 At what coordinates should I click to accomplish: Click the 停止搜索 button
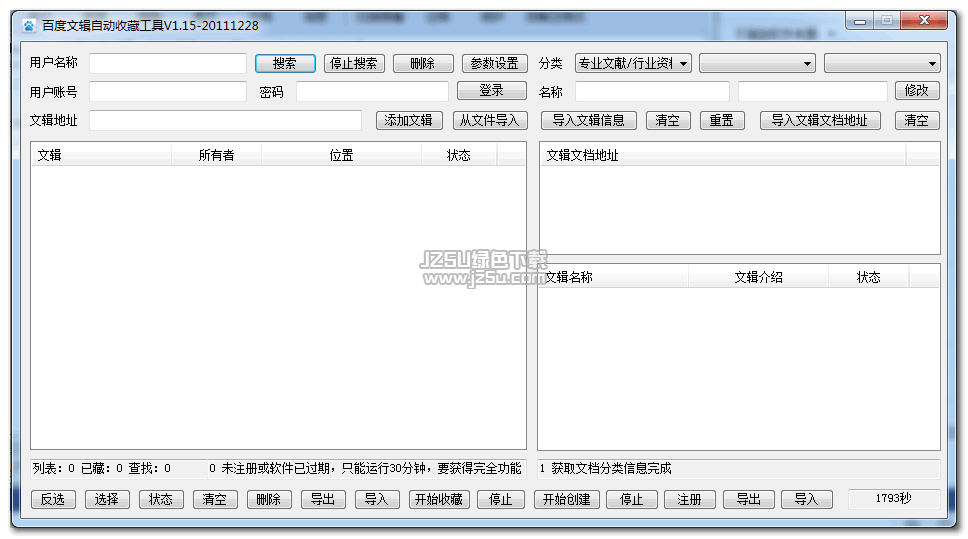tap(354, 63)
